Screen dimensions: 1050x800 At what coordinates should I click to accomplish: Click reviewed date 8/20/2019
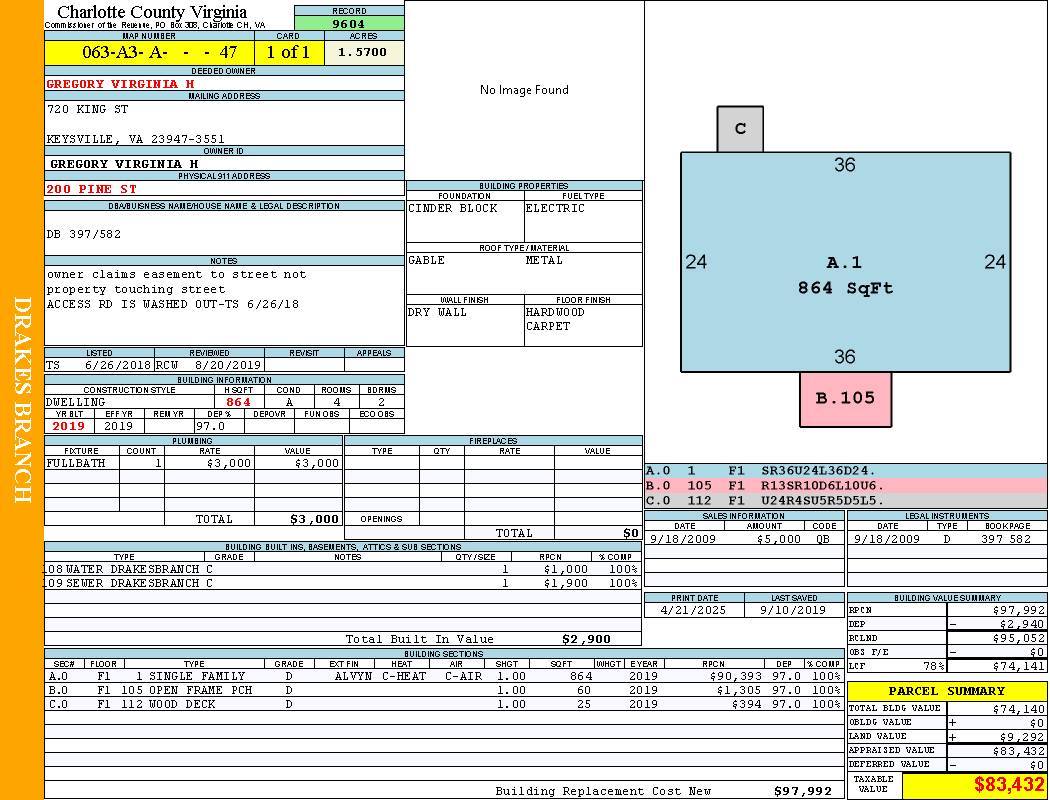click(x=228, y=366)
